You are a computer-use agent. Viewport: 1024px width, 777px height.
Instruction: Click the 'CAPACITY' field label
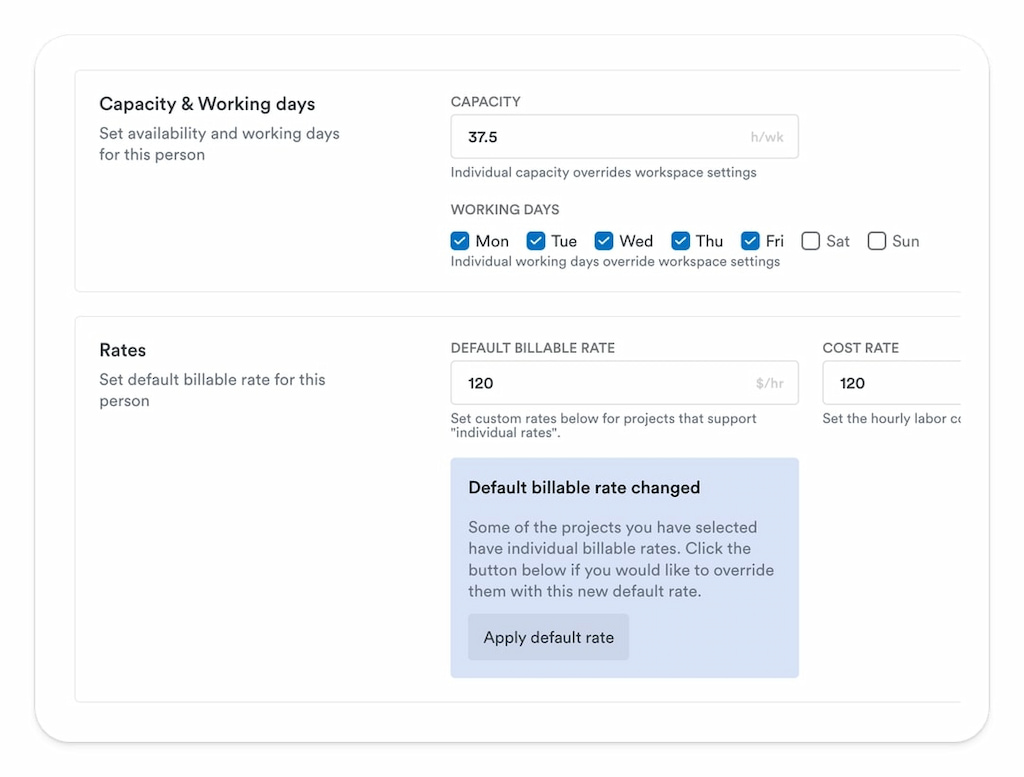486,102
